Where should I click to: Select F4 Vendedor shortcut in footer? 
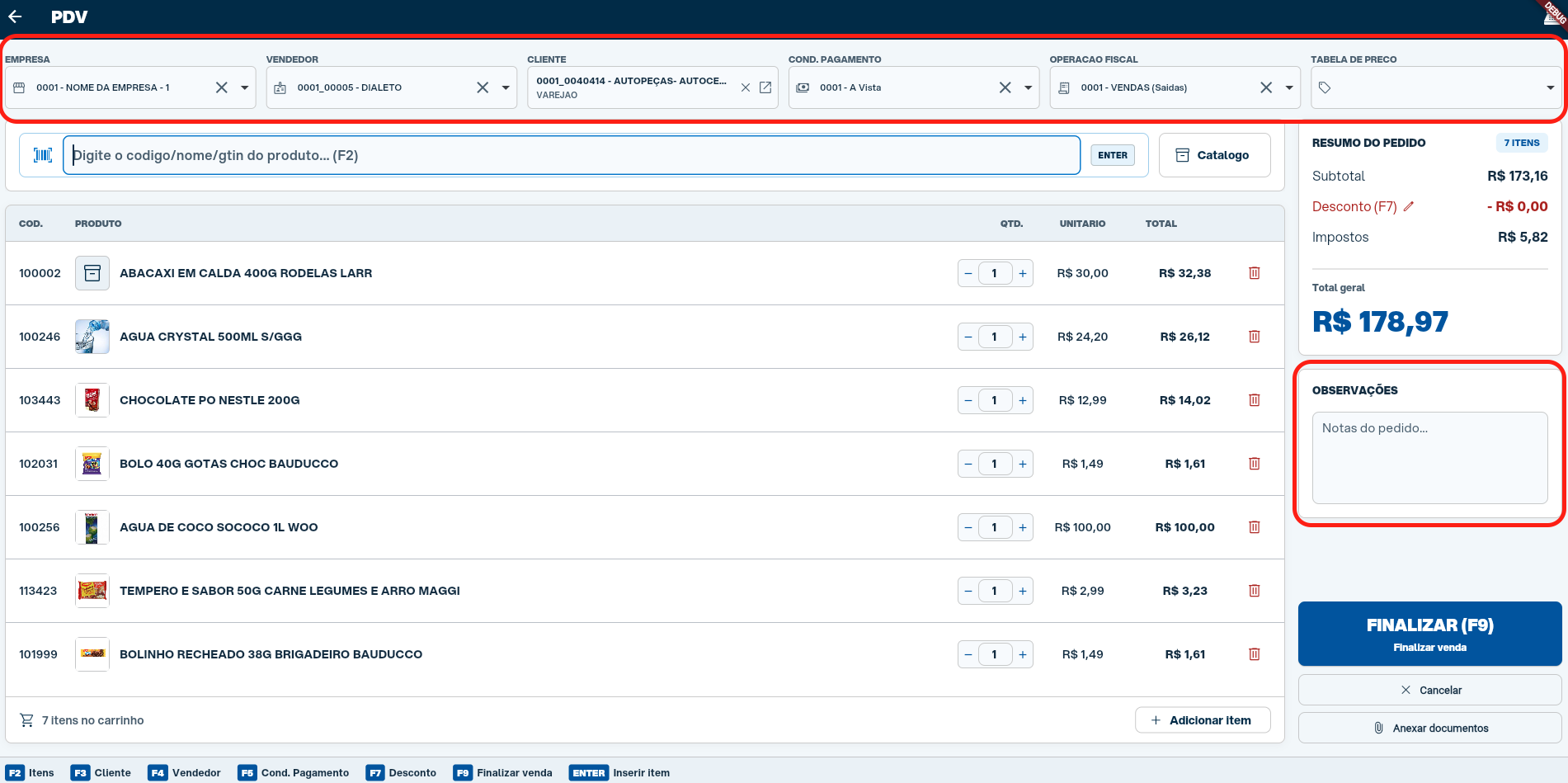[x=185, y=773]
